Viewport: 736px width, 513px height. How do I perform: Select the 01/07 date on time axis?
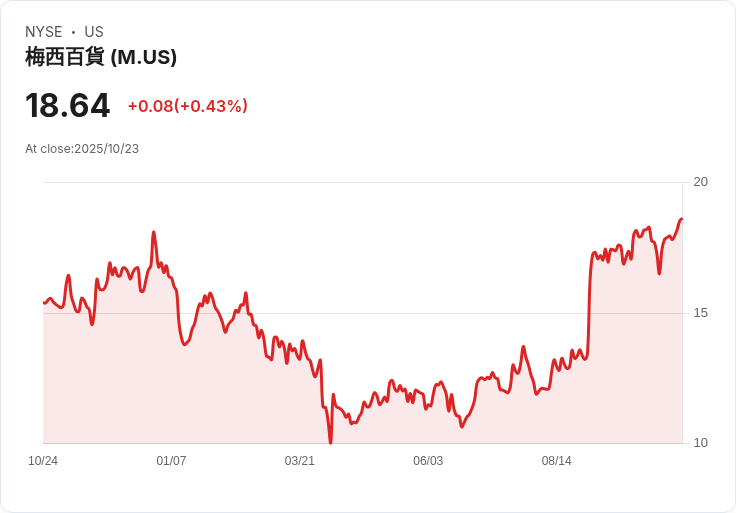tap(171, 461)
